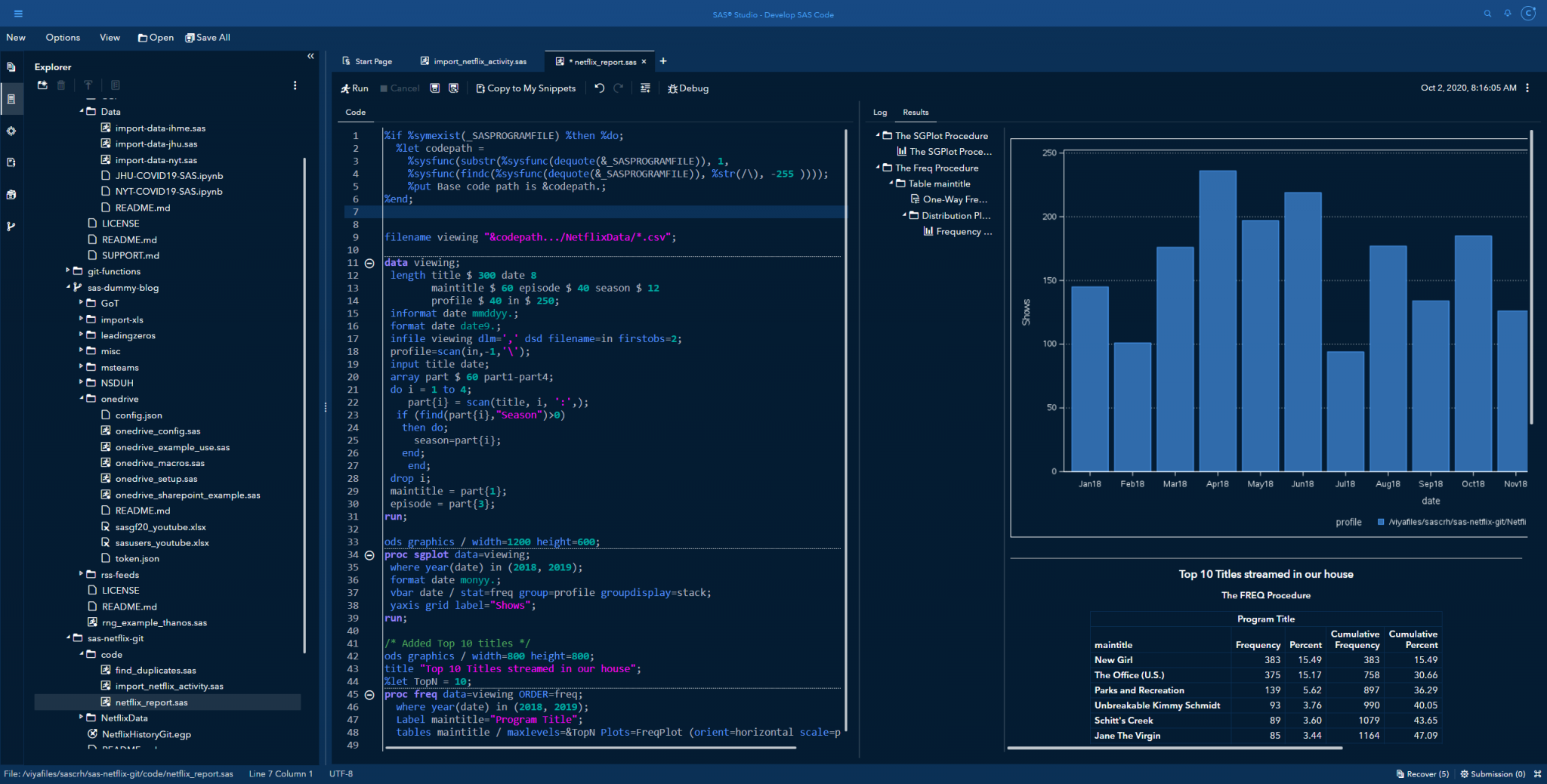Expand the NetflixData folder
Image resolution: width=1547 pixels, height=784 pixels.
point(82,718)
